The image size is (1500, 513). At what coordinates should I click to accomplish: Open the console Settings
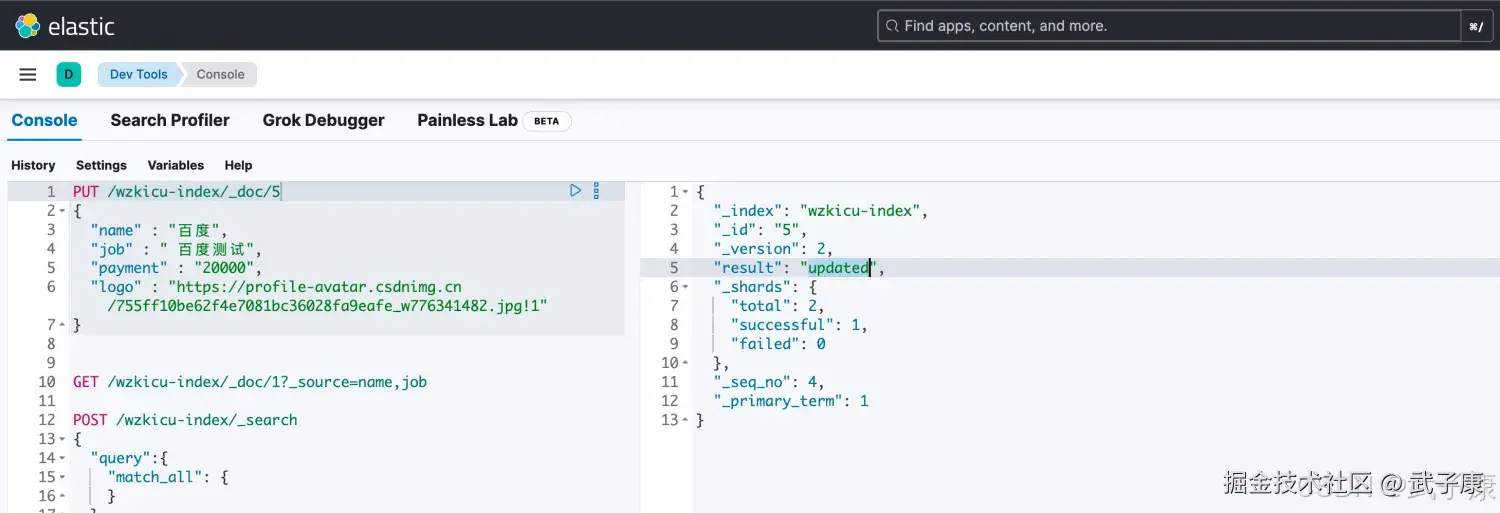point(101,165)
